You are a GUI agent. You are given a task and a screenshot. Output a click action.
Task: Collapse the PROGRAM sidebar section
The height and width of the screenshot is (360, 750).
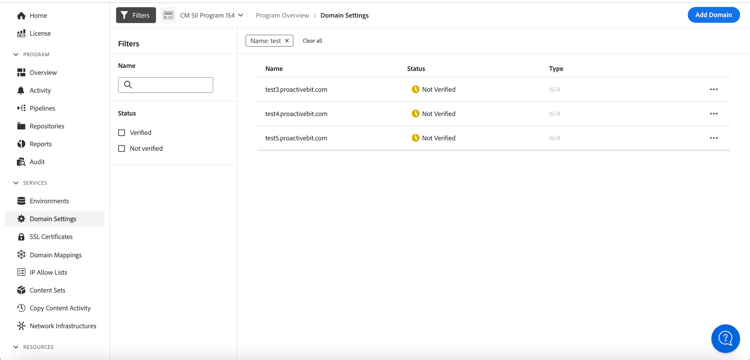click(x=16, y=55)
